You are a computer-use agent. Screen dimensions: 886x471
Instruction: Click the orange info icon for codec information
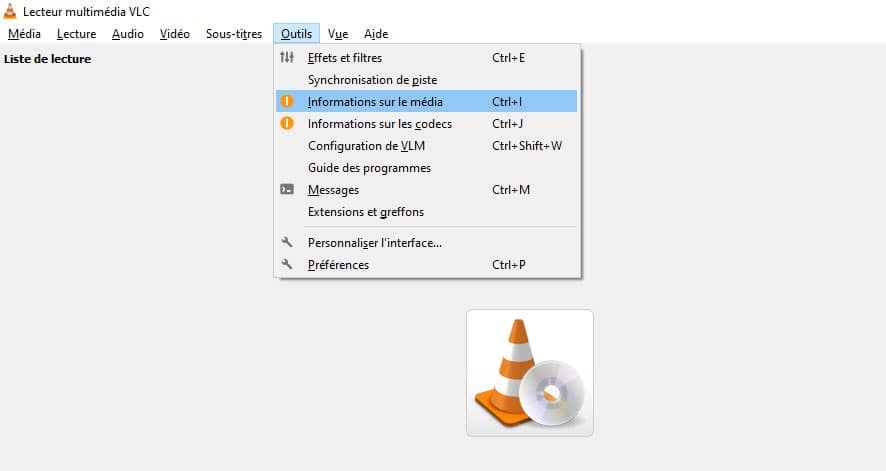click(x=287, y=124)
